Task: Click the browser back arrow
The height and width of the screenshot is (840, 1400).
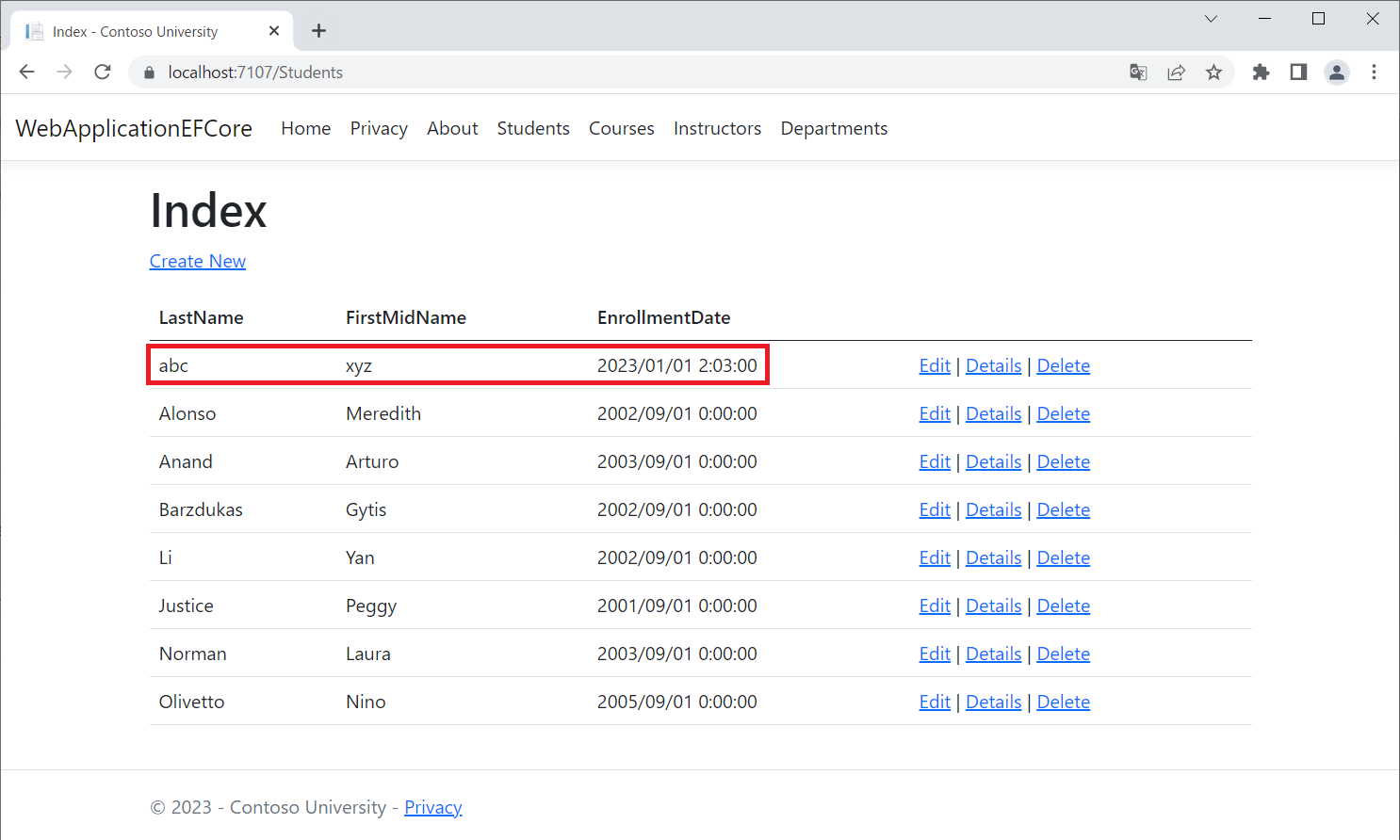Action: 26,73
